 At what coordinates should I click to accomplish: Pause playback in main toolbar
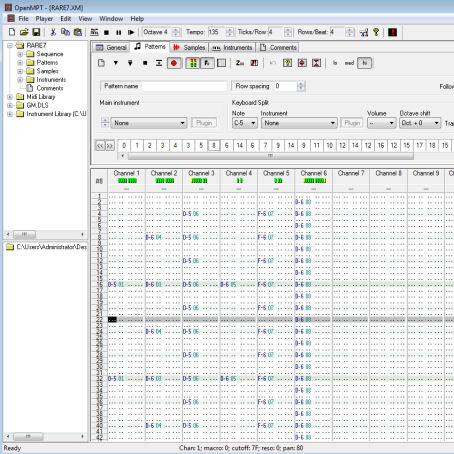tap(119, 32)
